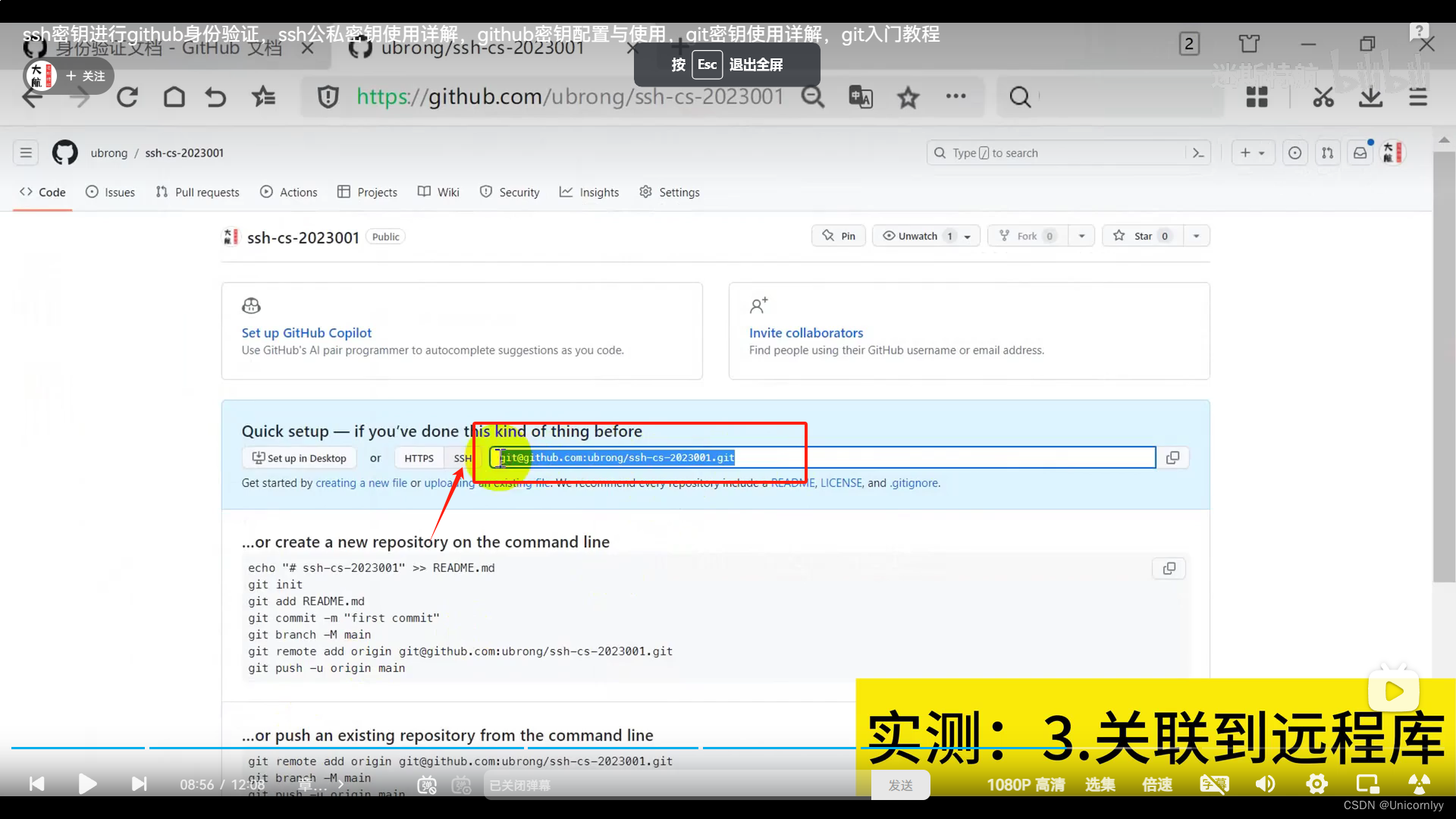Open the GitHub notifications inbox
This screenshot has width=1456, height=819.
pos(1360,152)
